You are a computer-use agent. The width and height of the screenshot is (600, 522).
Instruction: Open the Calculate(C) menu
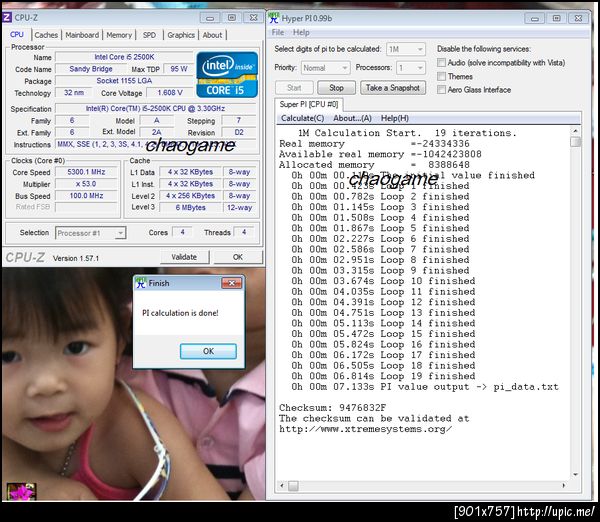[x=302, y=118]
